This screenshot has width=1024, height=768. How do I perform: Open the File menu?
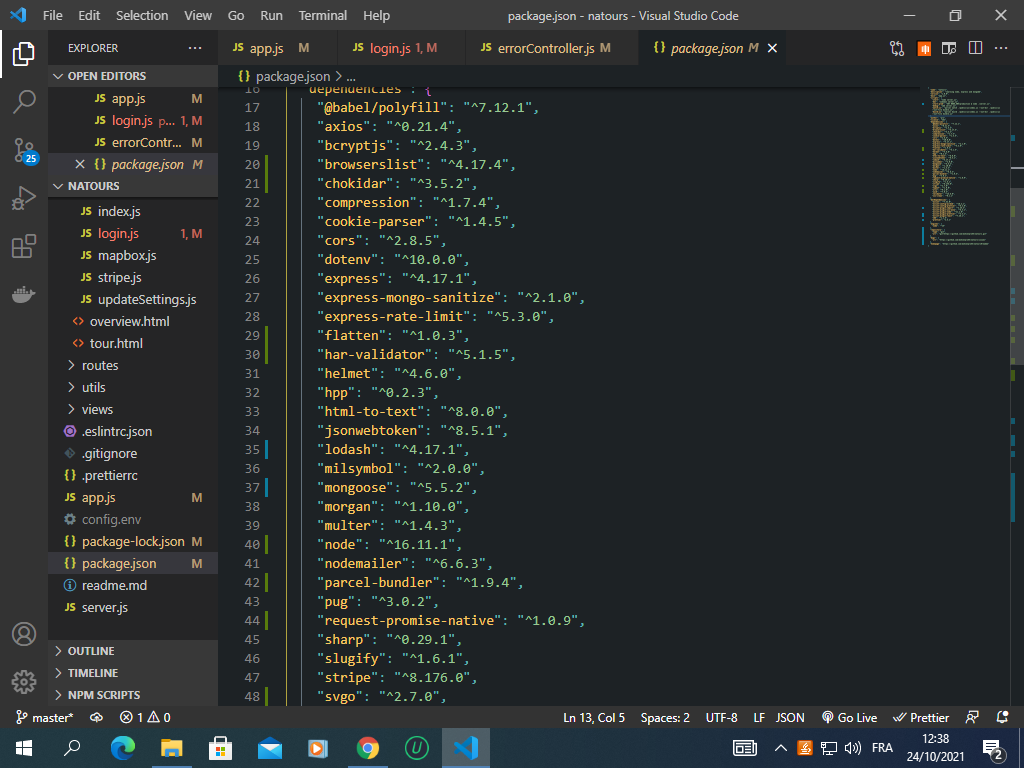click(52, 15)
